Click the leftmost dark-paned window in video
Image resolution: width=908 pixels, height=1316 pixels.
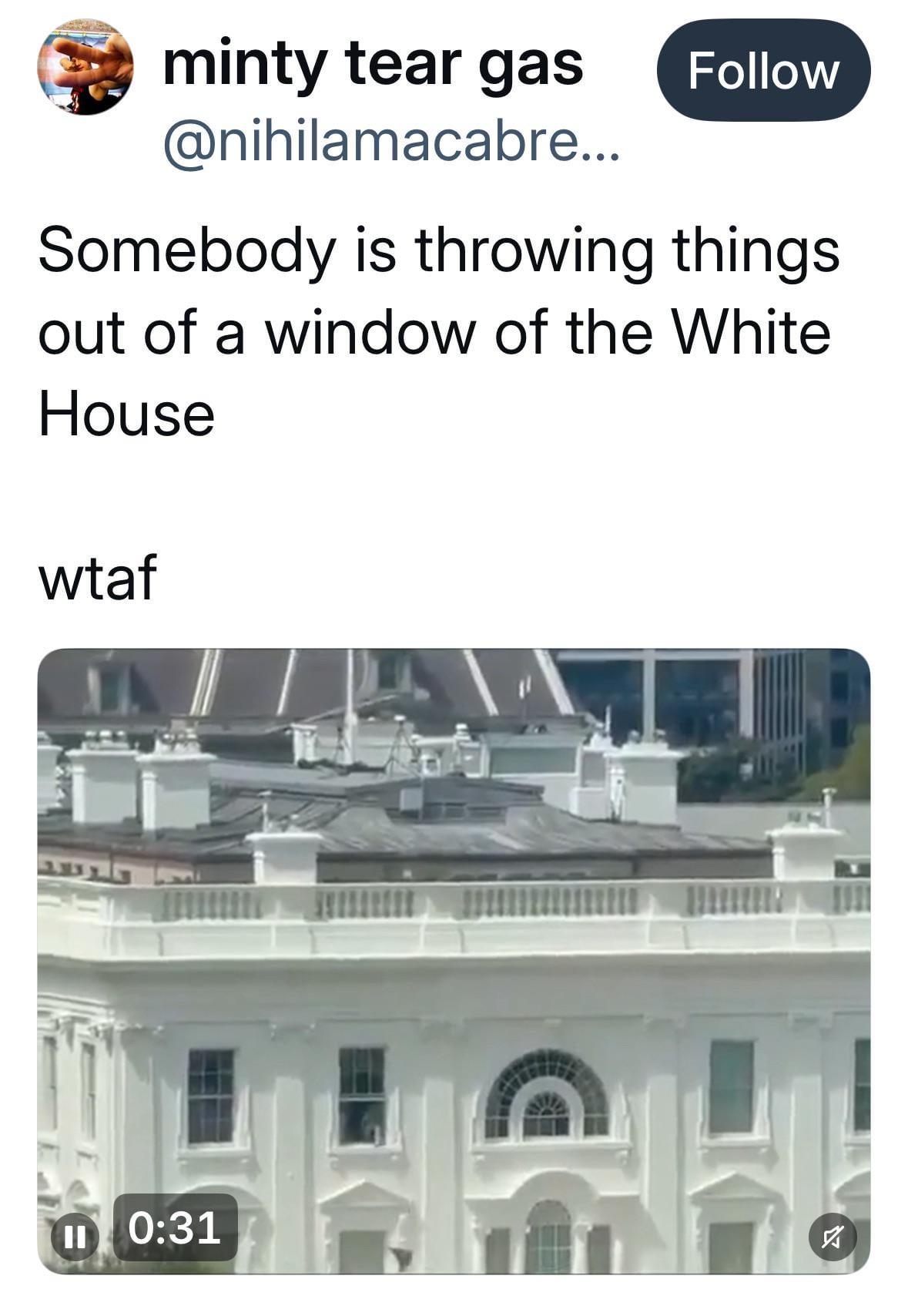[x=210, y=1096]
